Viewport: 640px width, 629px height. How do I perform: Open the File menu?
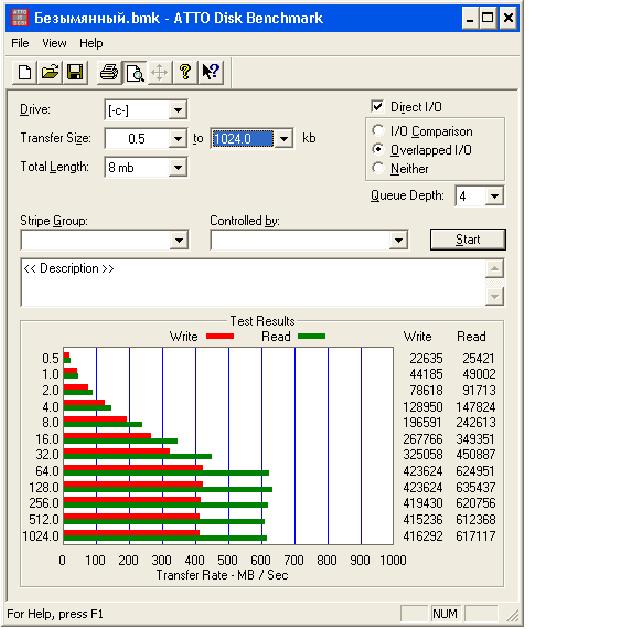point(20,44)
